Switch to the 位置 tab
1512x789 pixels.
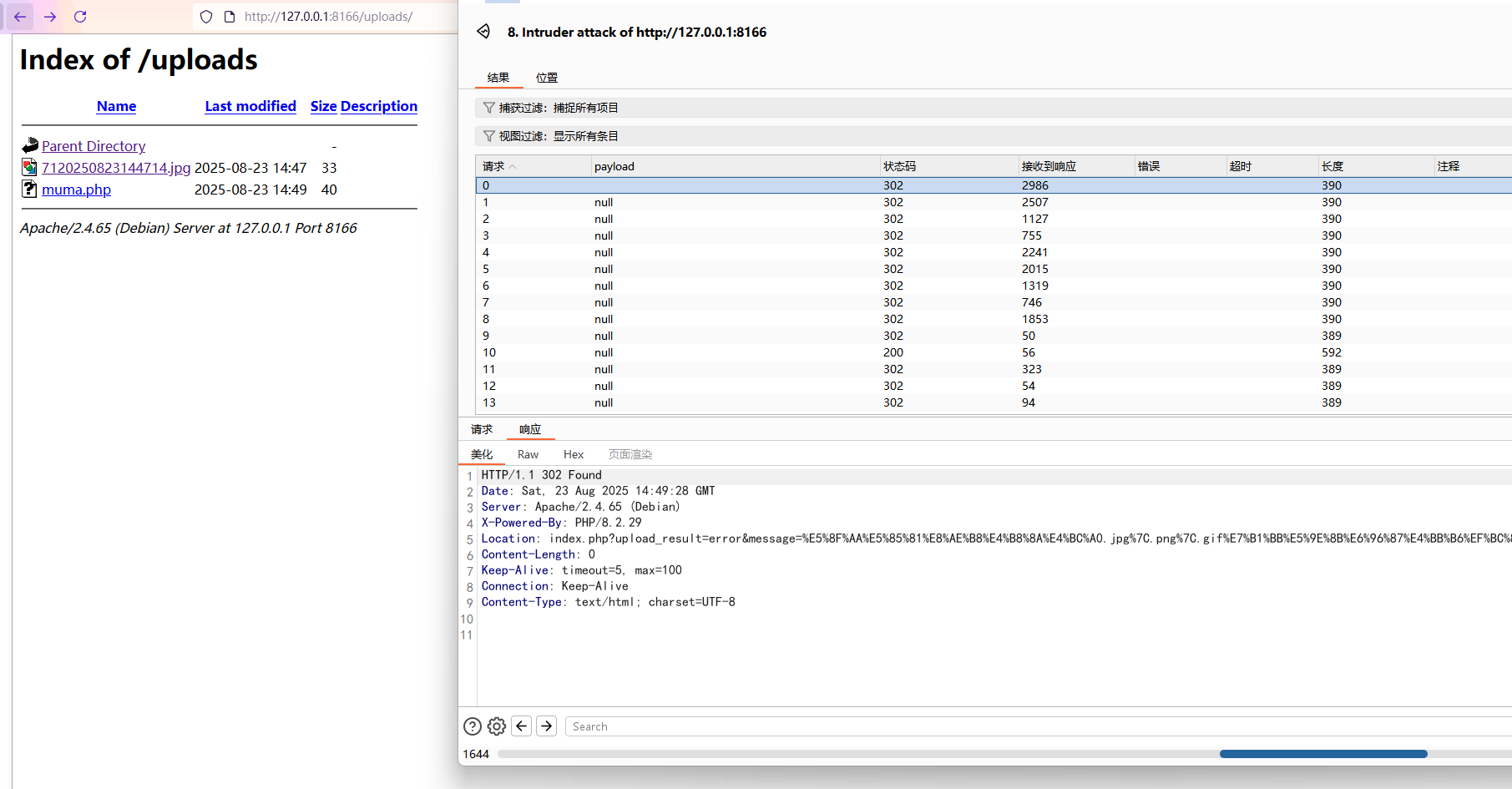click(x=547, y=78)
